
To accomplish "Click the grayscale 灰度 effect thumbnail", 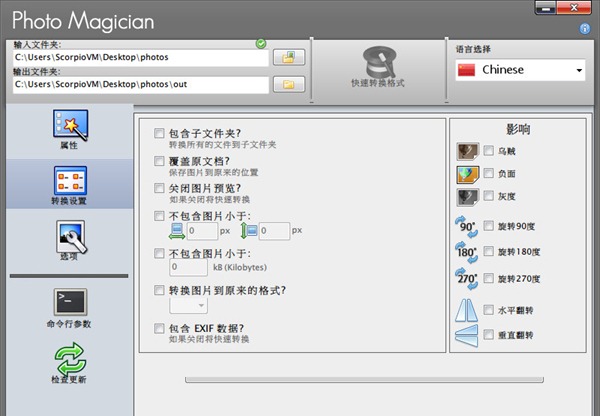I will [468, 197].
